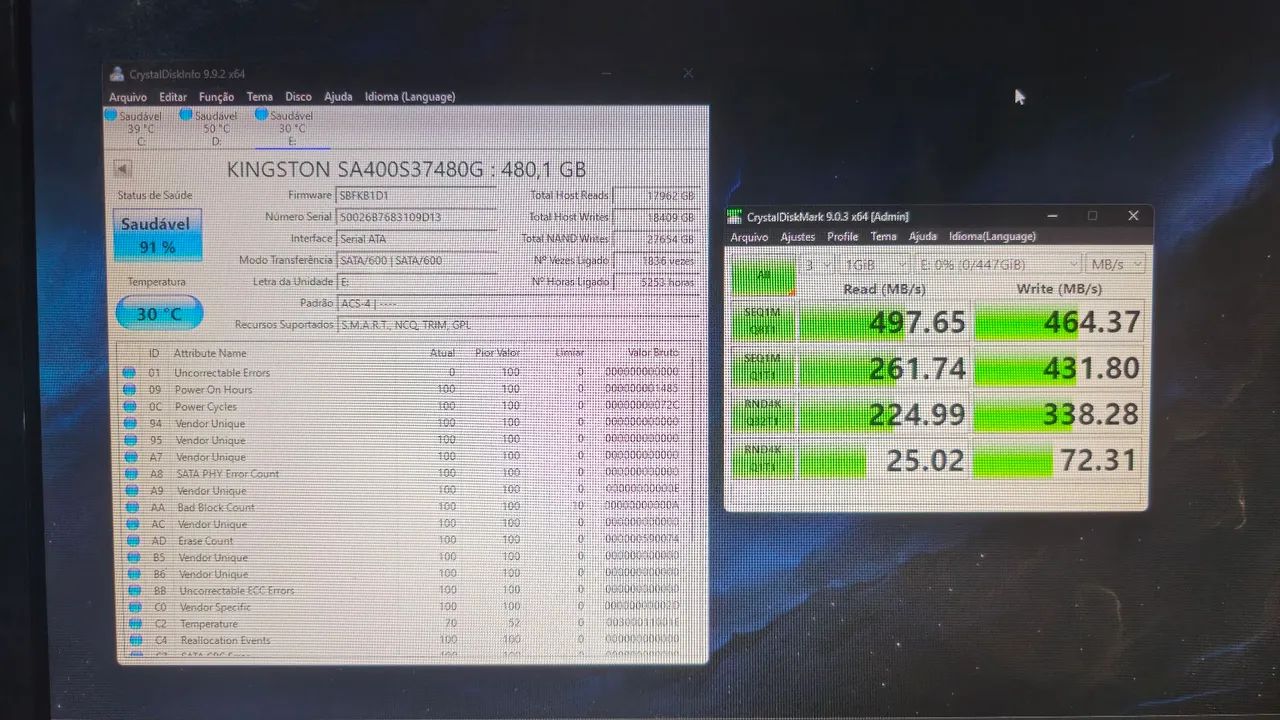Click the 338.28 random write result
Viewport: 1280px width, 720px height.
[x=1059, y=413]
